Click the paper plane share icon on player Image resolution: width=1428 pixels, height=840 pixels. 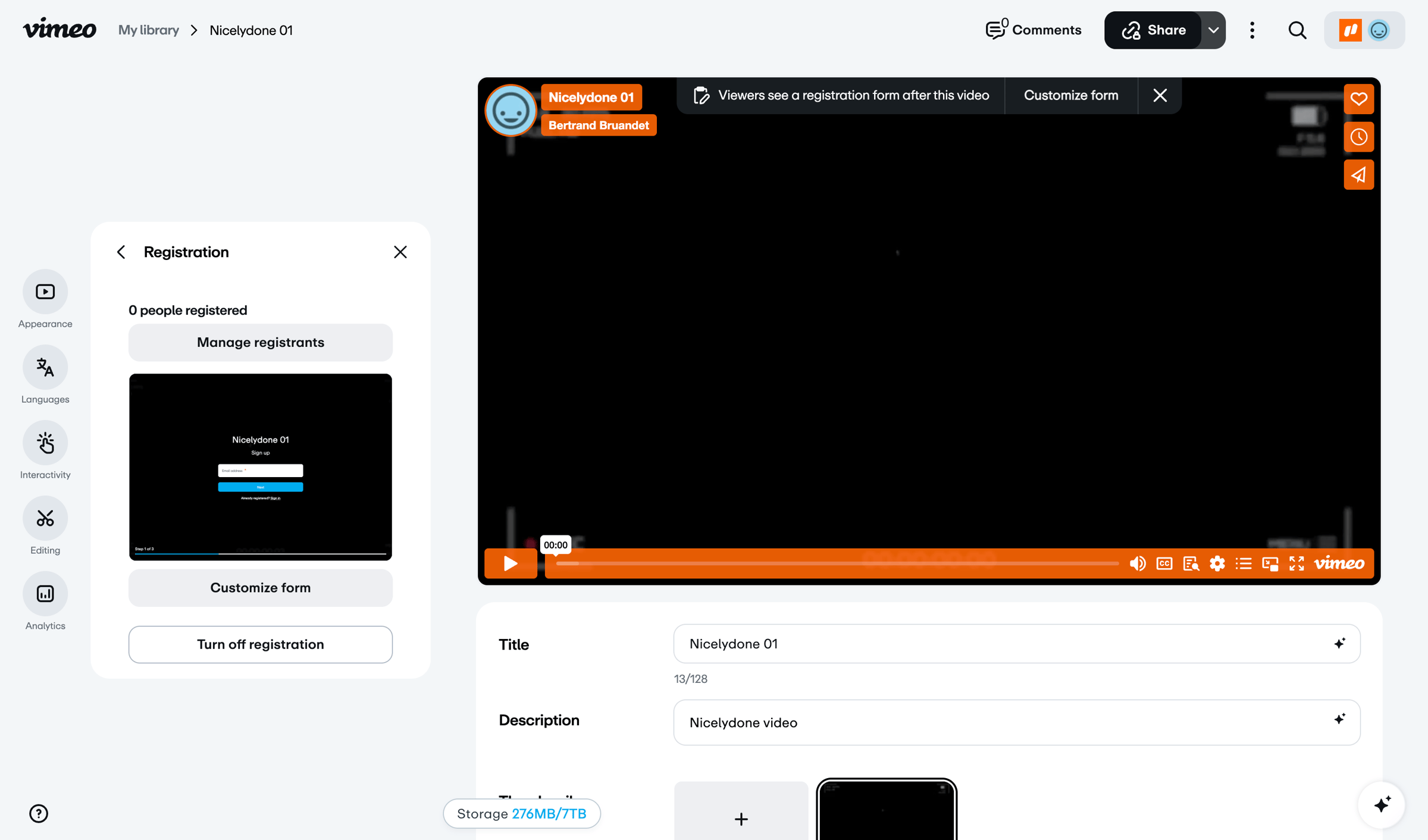(x=1358, y=175)
